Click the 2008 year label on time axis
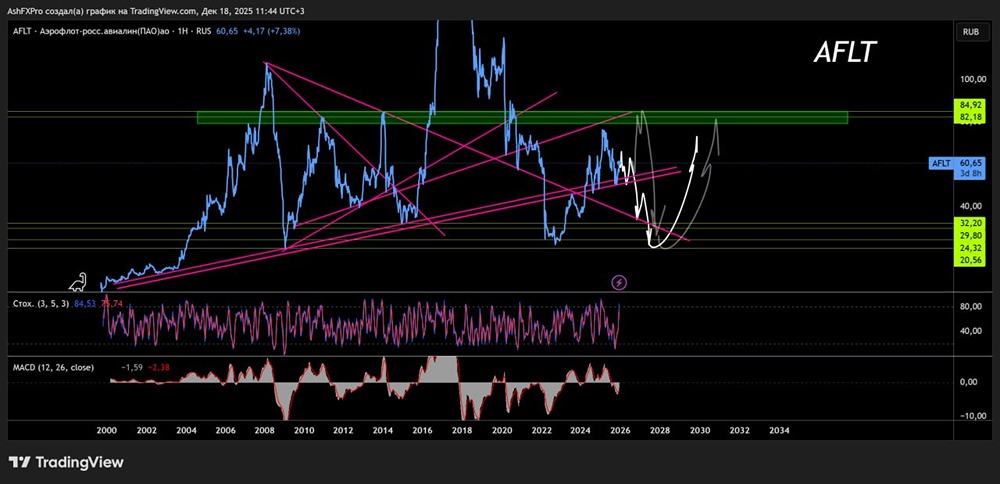 265,430
